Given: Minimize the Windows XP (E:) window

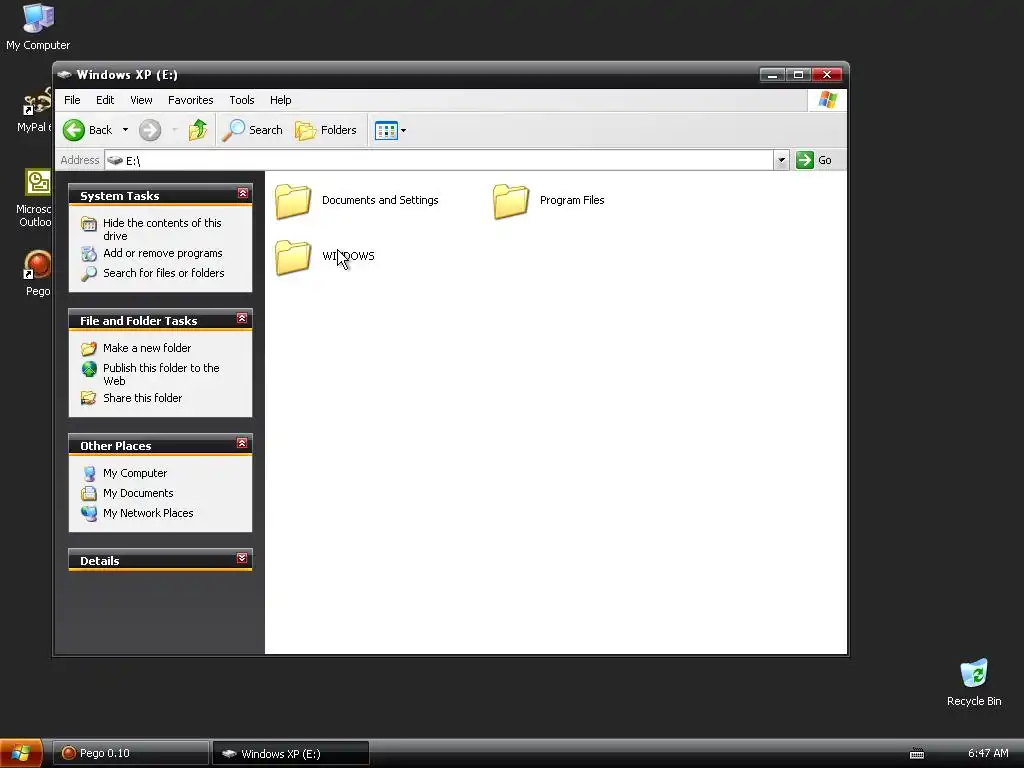Looking at the screenshot, I should pos(772,74).
